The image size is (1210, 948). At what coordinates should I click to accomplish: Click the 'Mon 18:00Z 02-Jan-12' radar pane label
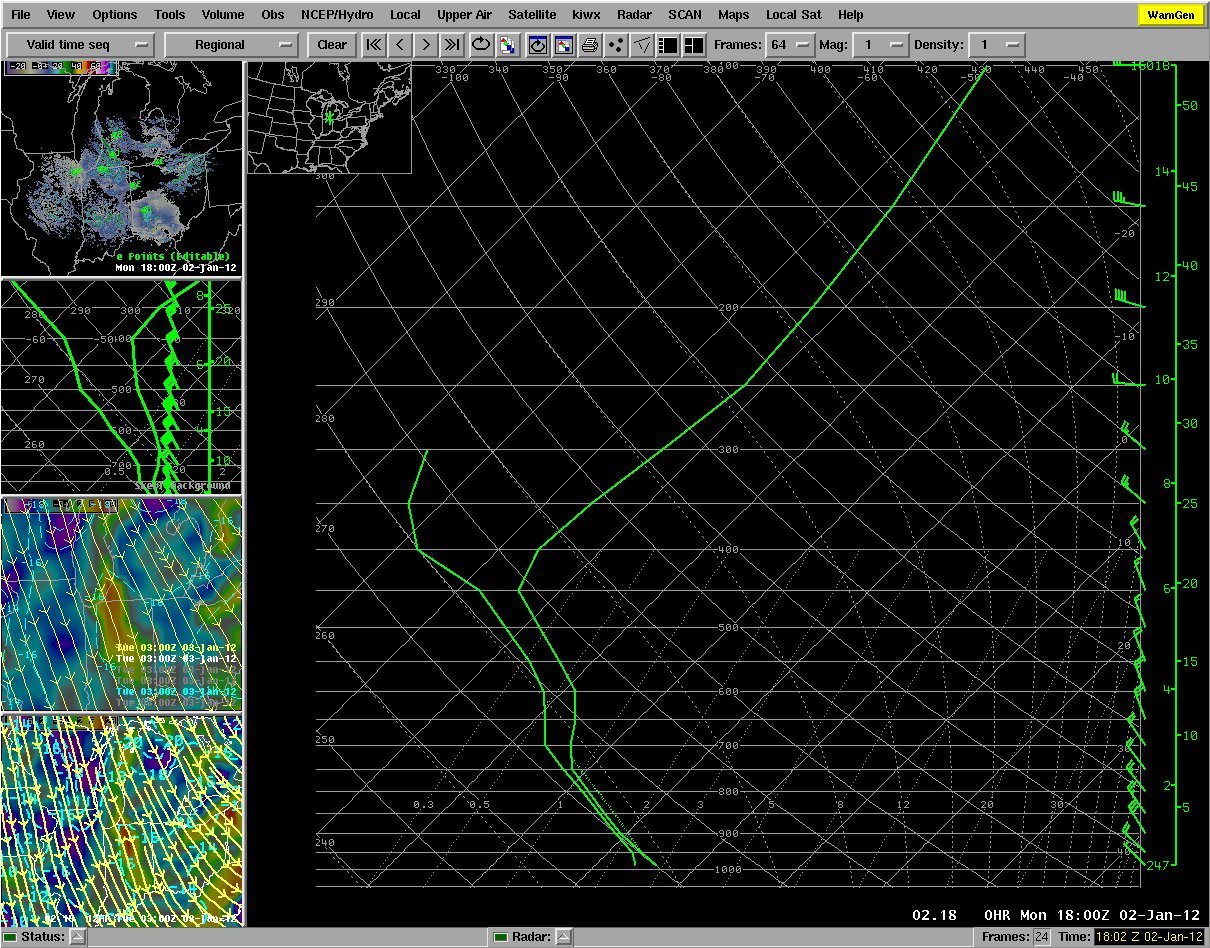click(x=176, y=268)
